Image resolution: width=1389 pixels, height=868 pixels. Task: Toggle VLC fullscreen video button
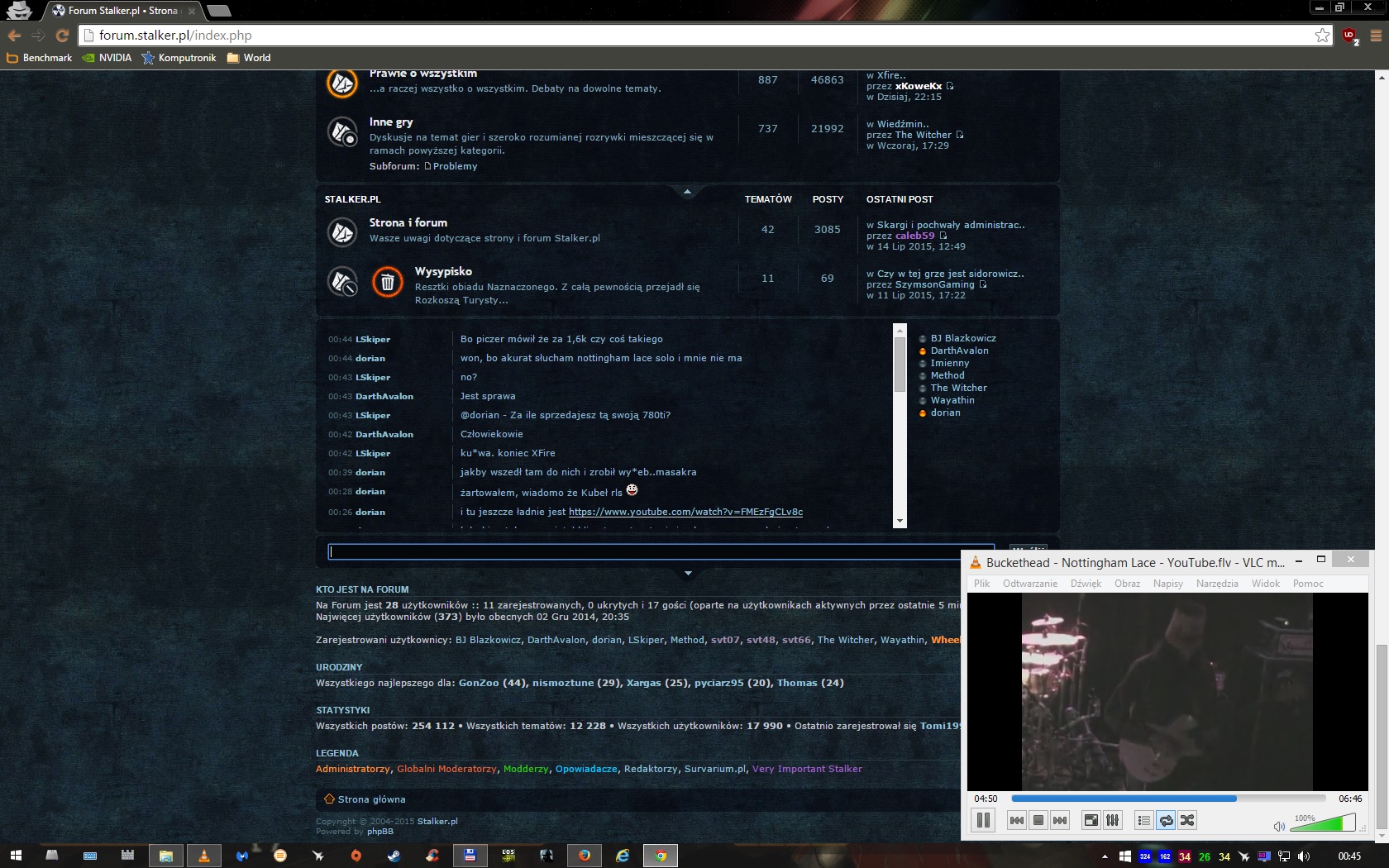click(1091, 820)
